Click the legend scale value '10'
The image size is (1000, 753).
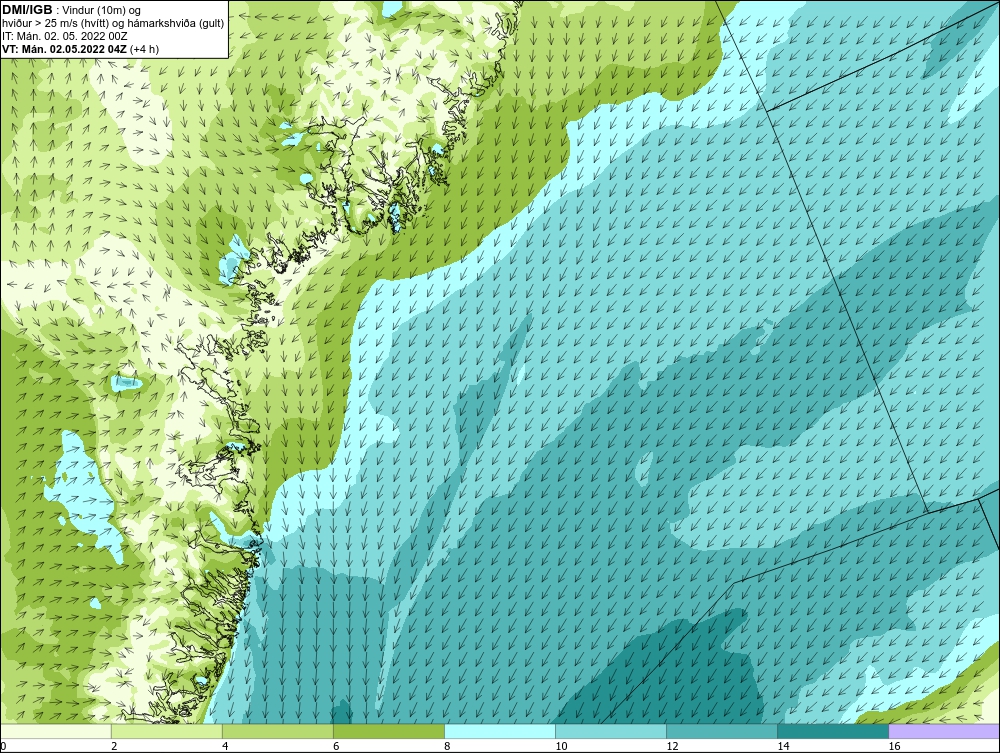click(x=561, y=746)
